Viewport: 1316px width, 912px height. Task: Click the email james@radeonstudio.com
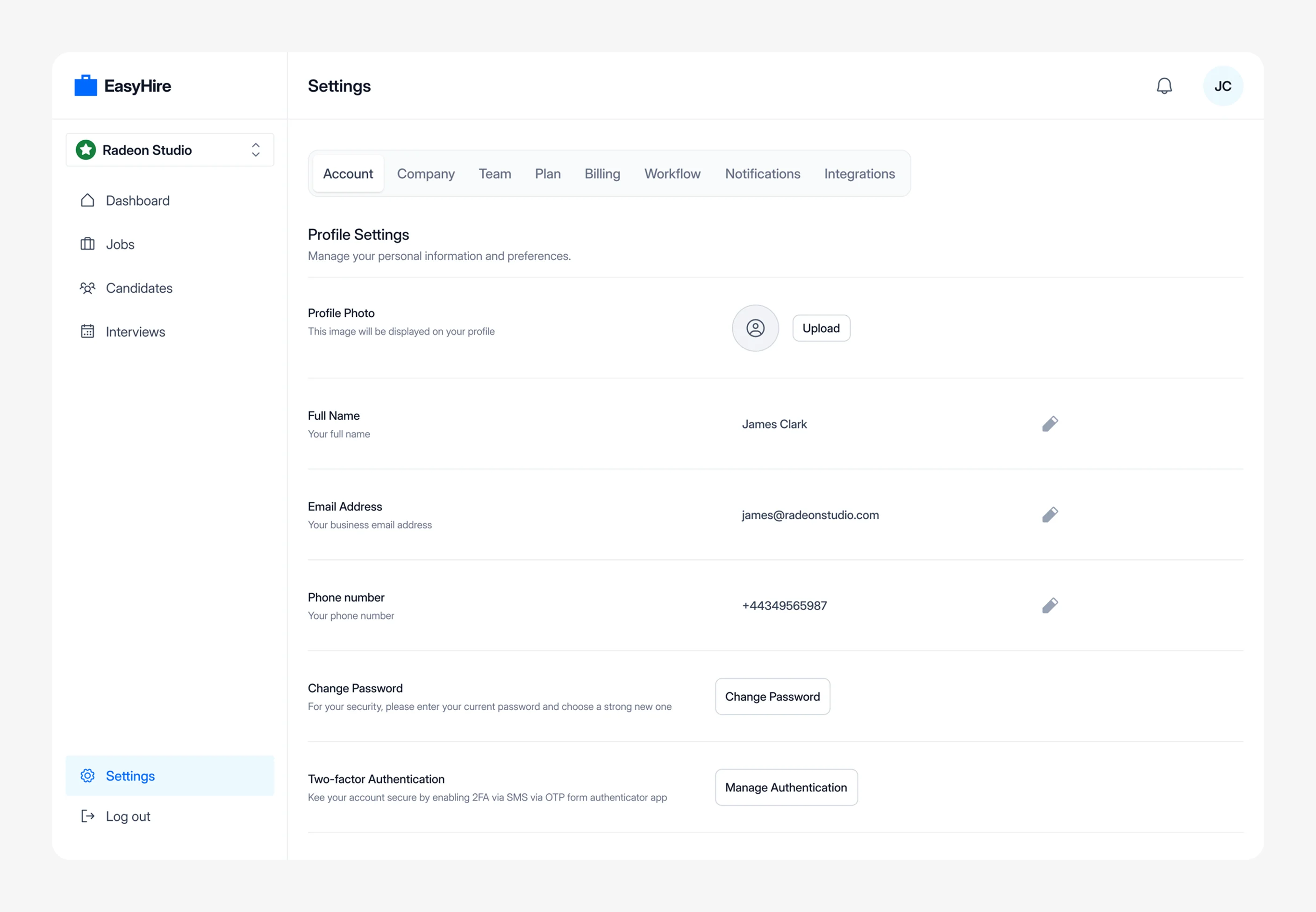[810, 515]
